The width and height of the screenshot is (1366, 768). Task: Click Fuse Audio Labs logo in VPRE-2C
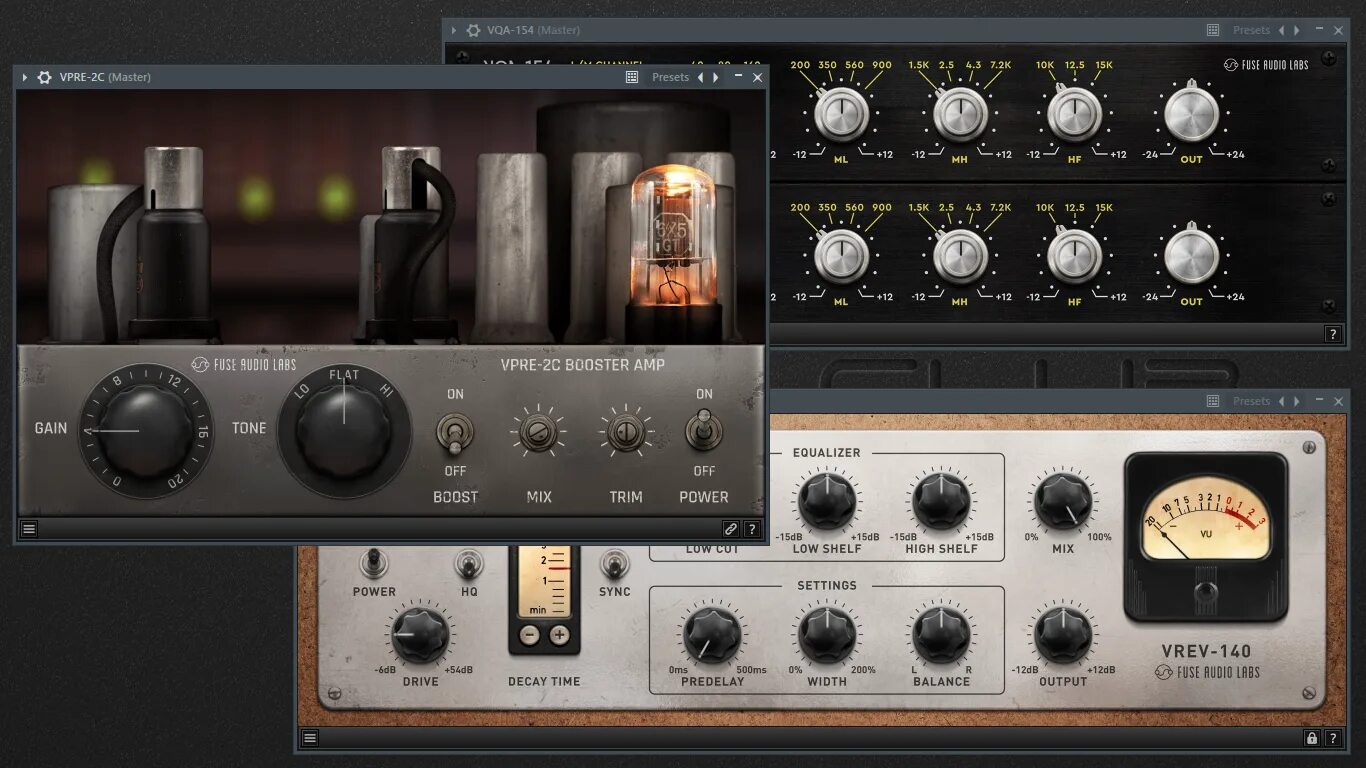[x=246, y=365]
